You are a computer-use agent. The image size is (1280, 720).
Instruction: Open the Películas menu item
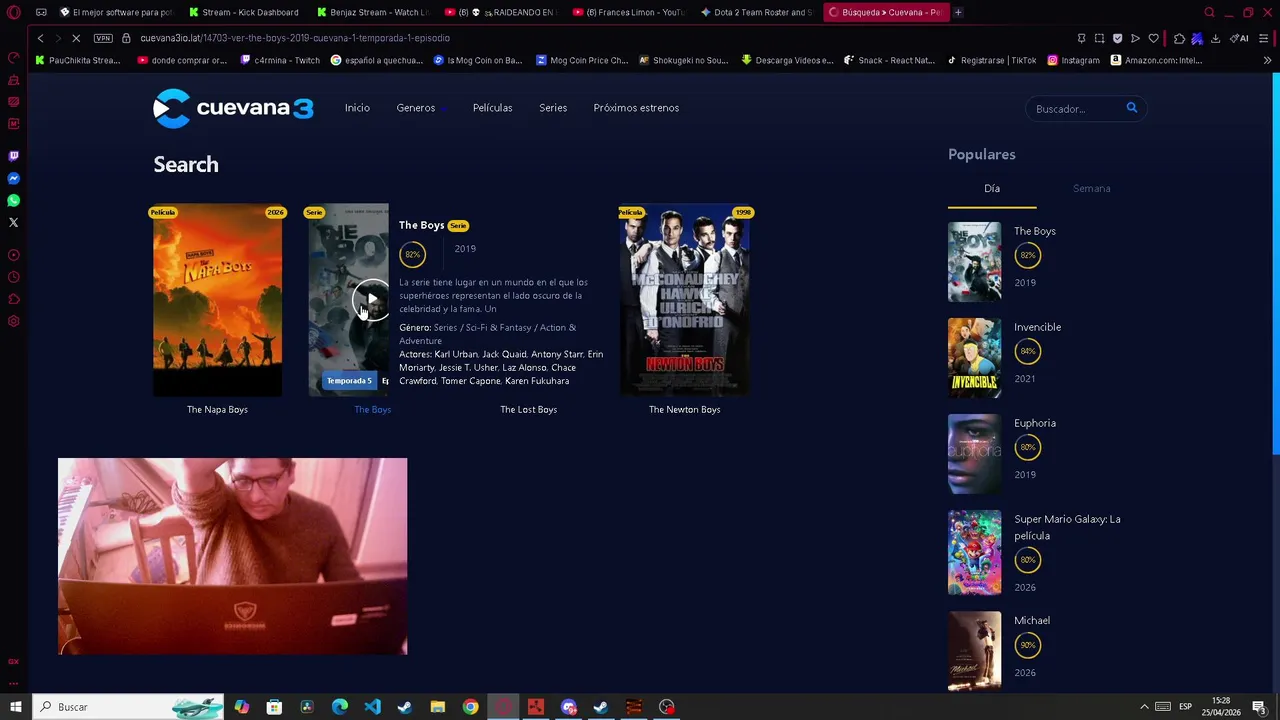(492, 108)
